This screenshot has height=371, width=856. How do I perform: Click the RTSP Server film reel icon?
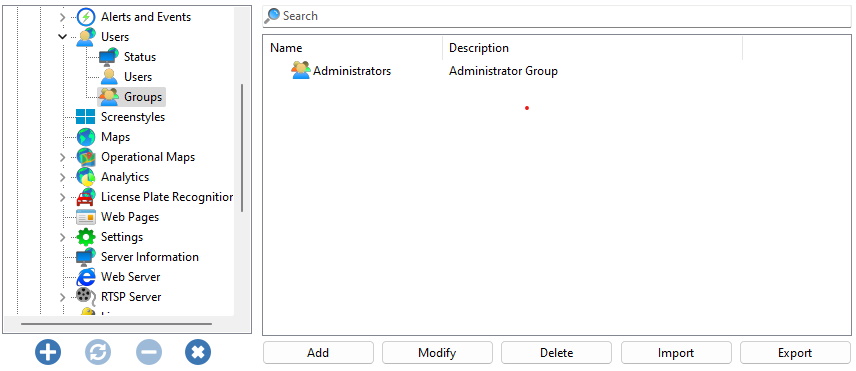point(86,297)
